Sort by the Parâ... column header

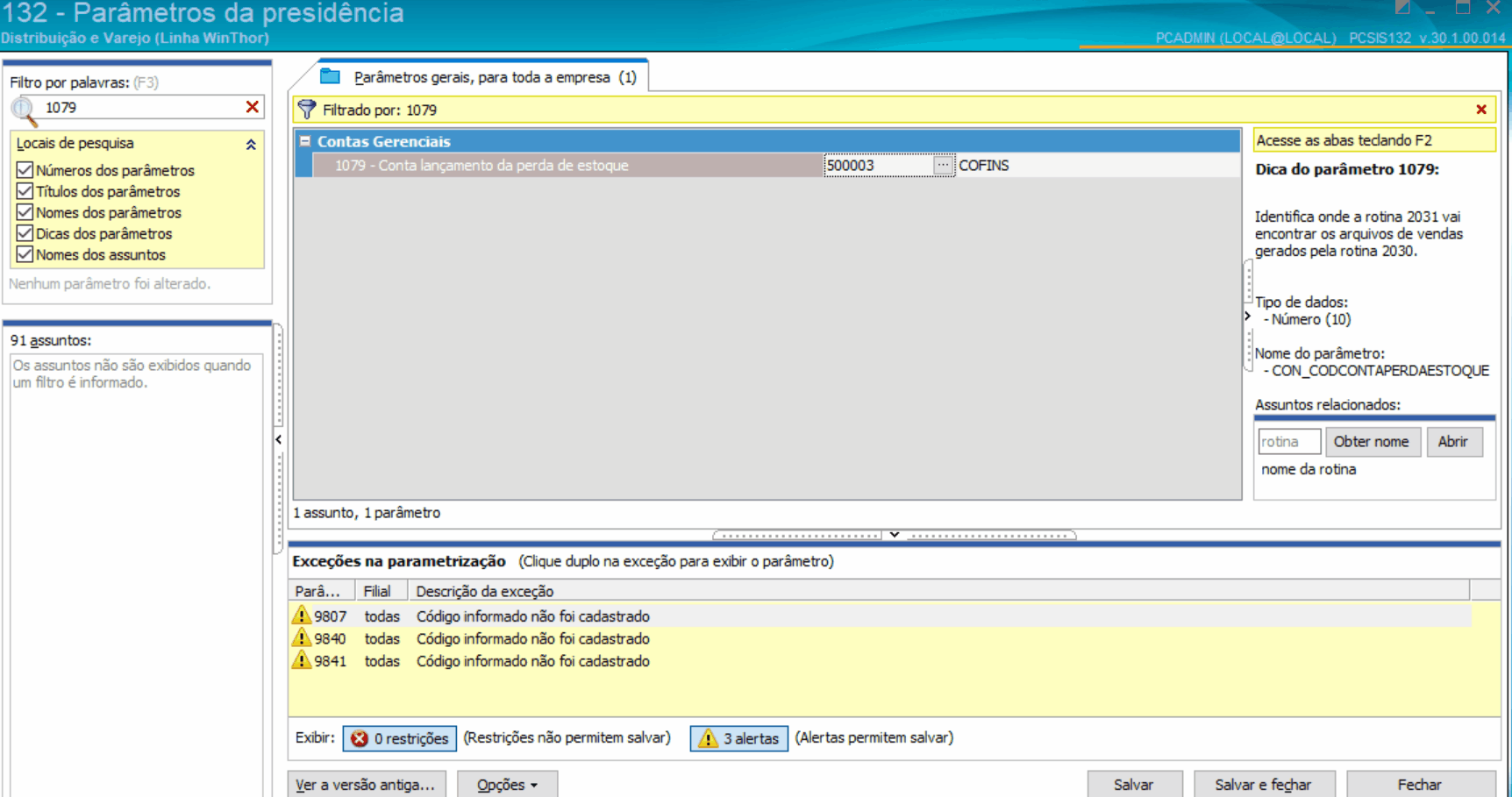321,591
